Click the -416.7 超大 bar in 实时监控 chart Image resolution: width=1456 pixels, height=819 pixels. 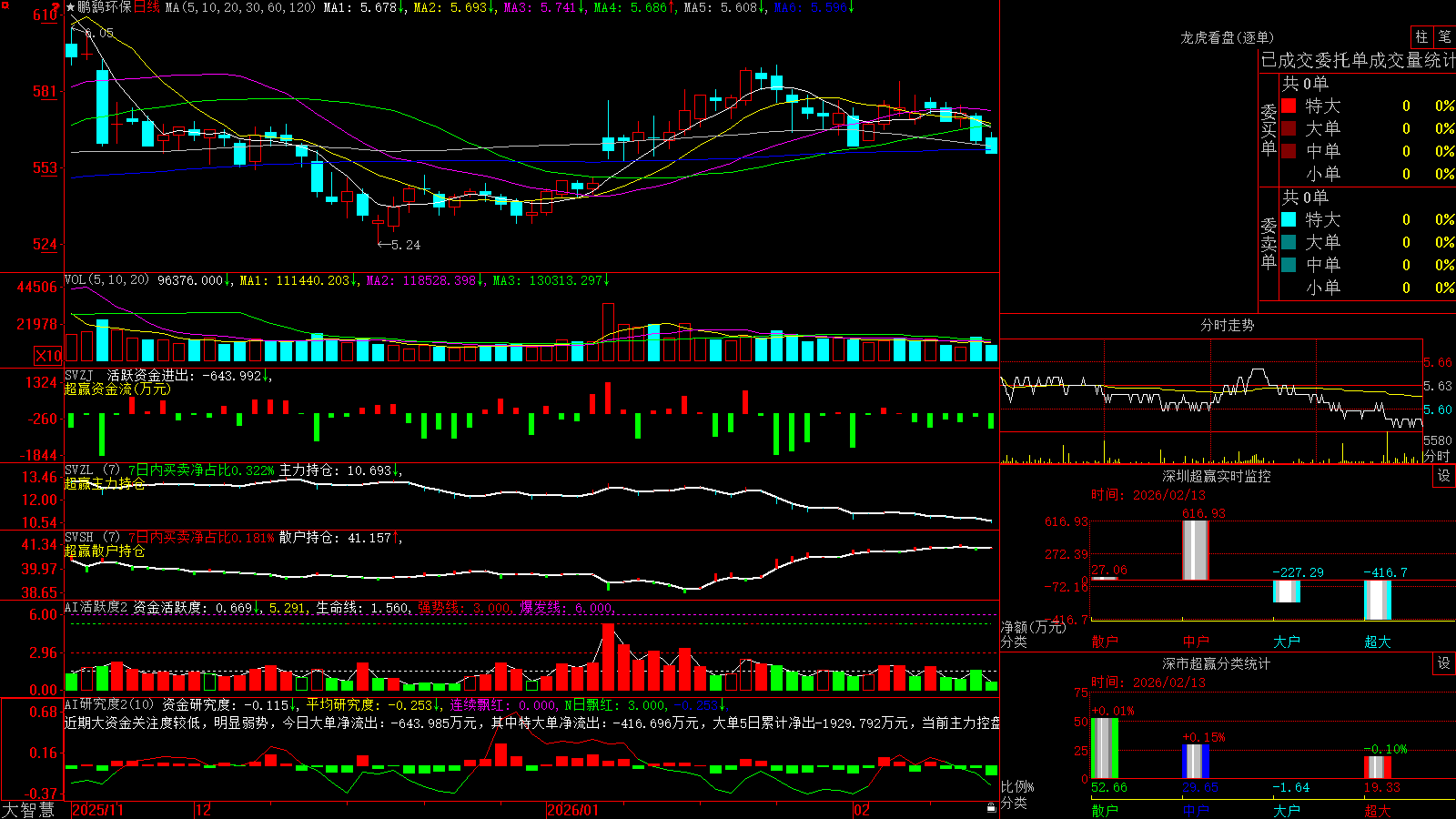pos(1378,600)
